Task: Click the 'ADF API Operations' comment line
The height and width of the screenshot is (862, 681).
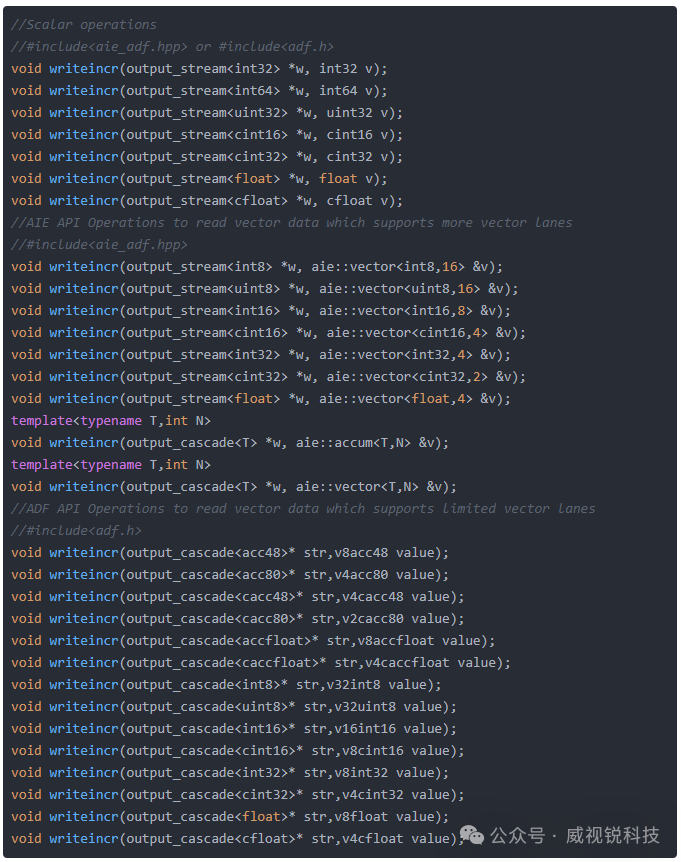Action: (303, 509)
